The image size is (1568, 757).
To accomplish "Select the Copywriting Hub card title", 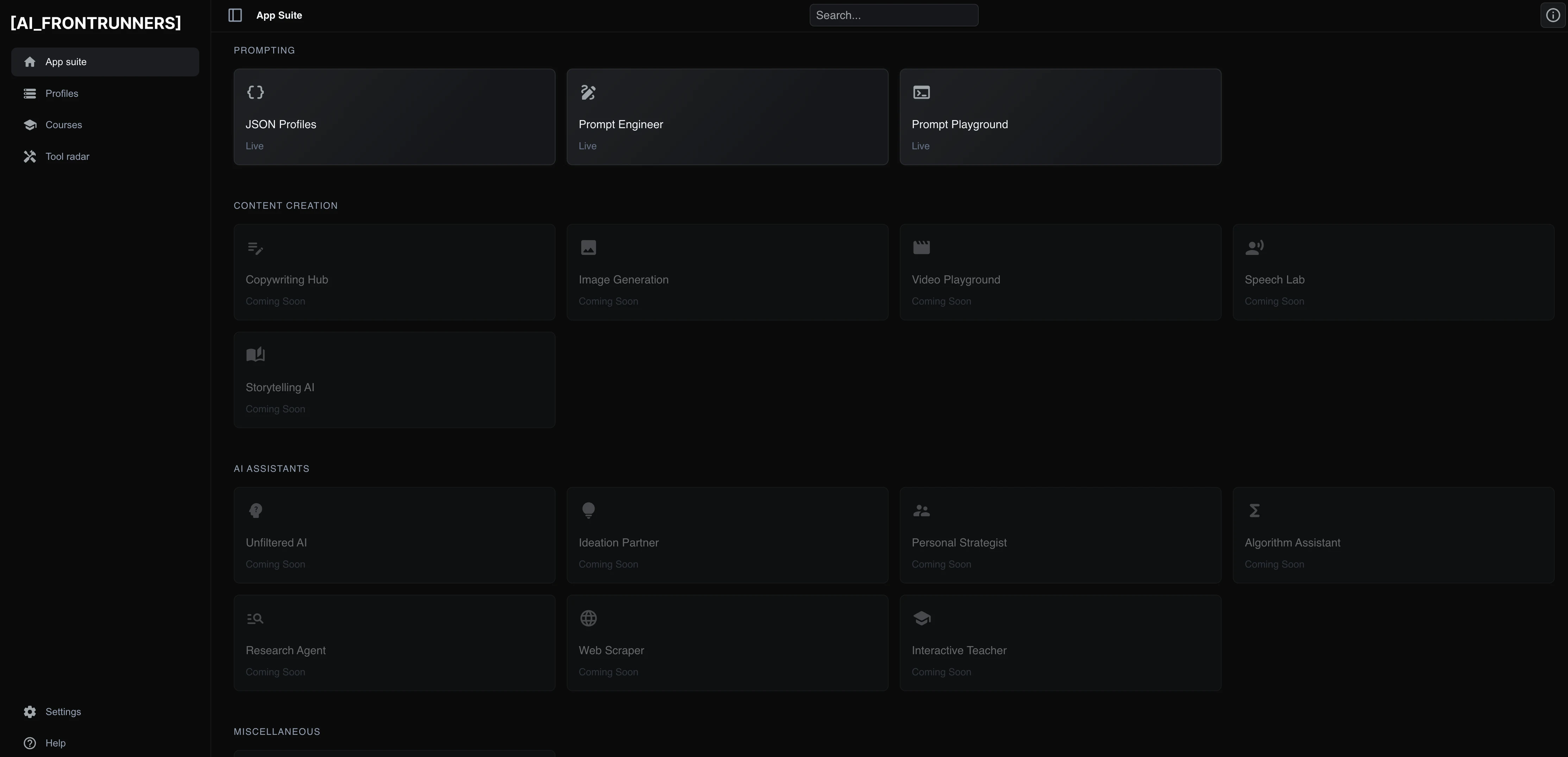I will [x=287, y=280].
